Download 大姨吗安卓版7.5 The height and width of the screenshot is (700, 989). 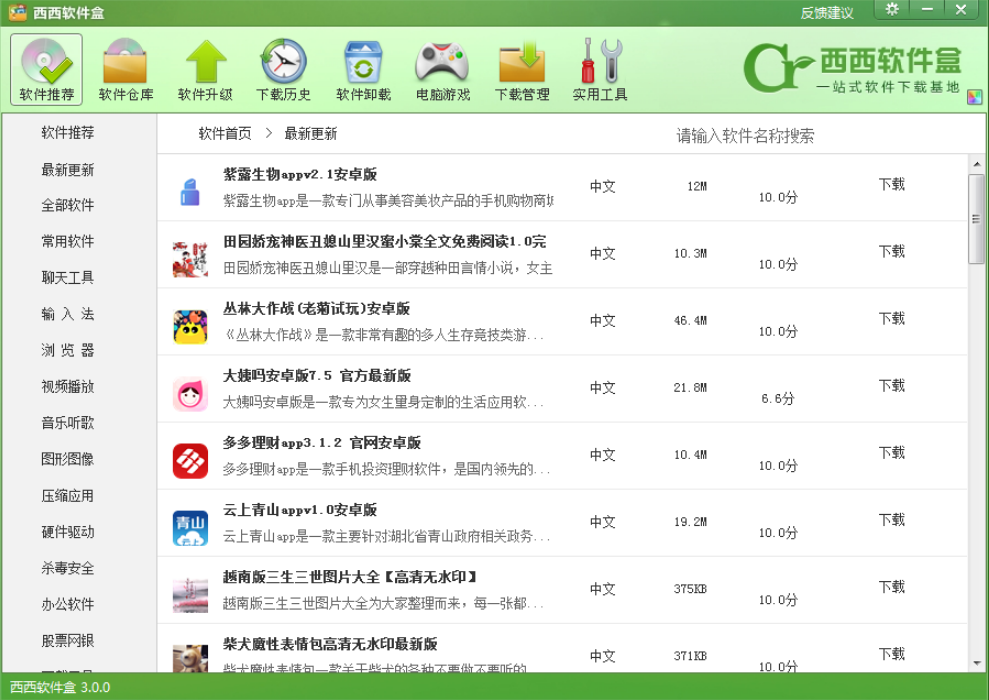(892, 385)
